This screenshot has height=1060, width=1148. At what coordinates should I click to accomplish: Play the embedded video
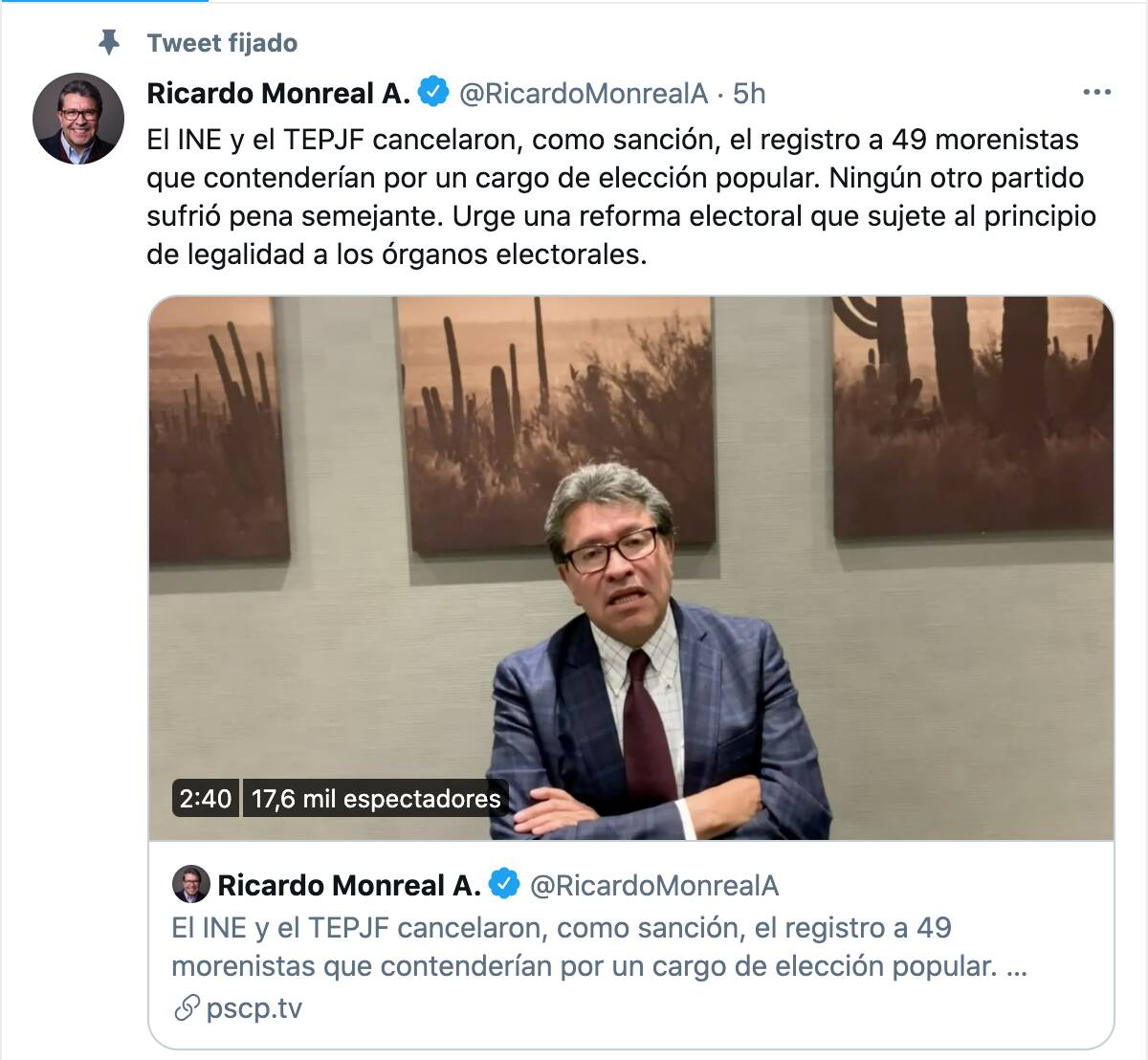pos(630,568)
